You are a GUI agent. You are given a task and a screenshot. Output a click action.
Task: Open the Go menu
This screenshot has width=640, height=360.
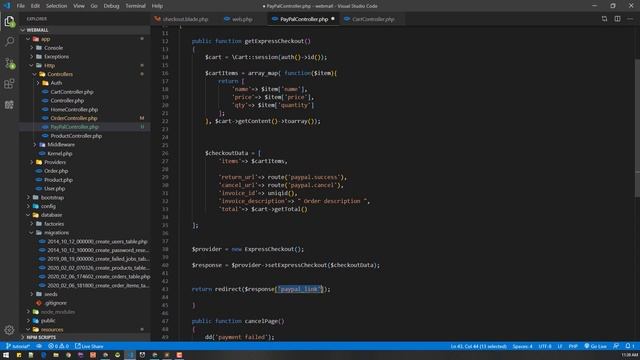(x=94, y=6)
